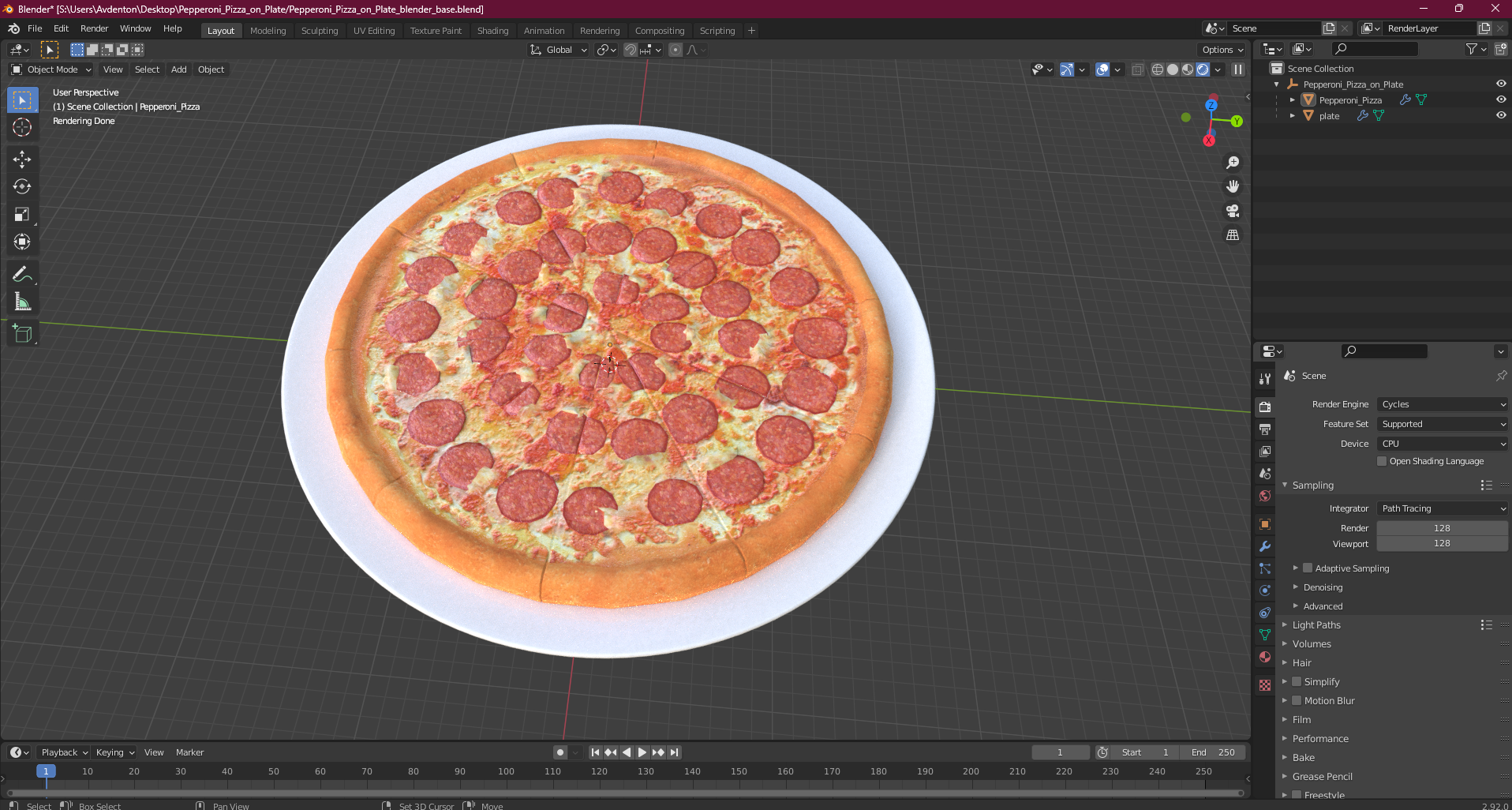Open the Feature Set dropdown

[x=1443, y=424]
